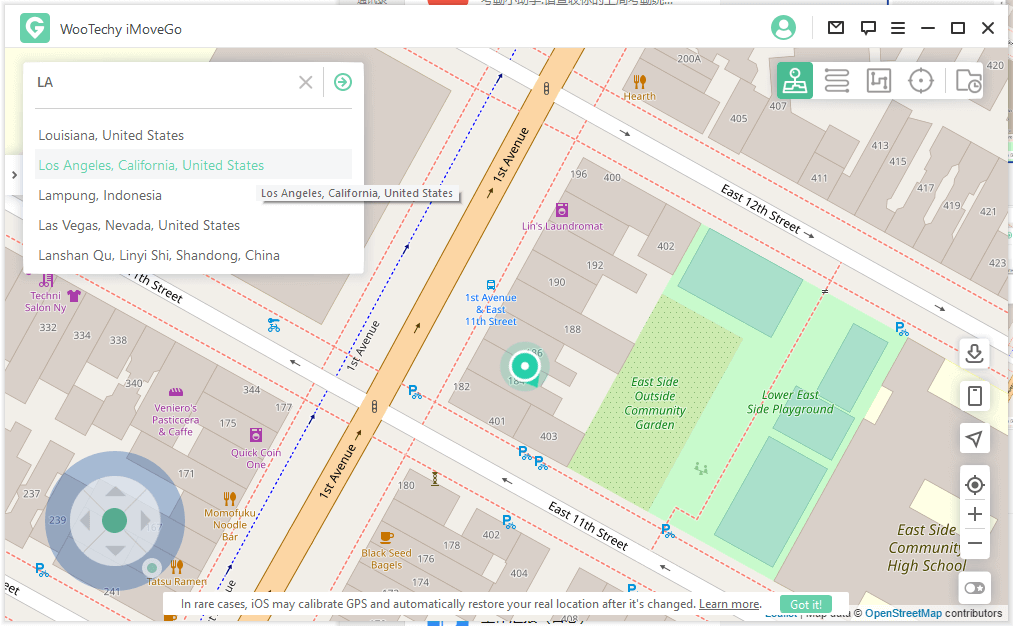Zoom in the map with plus button
1013x626 pixels.
[974, 514]
